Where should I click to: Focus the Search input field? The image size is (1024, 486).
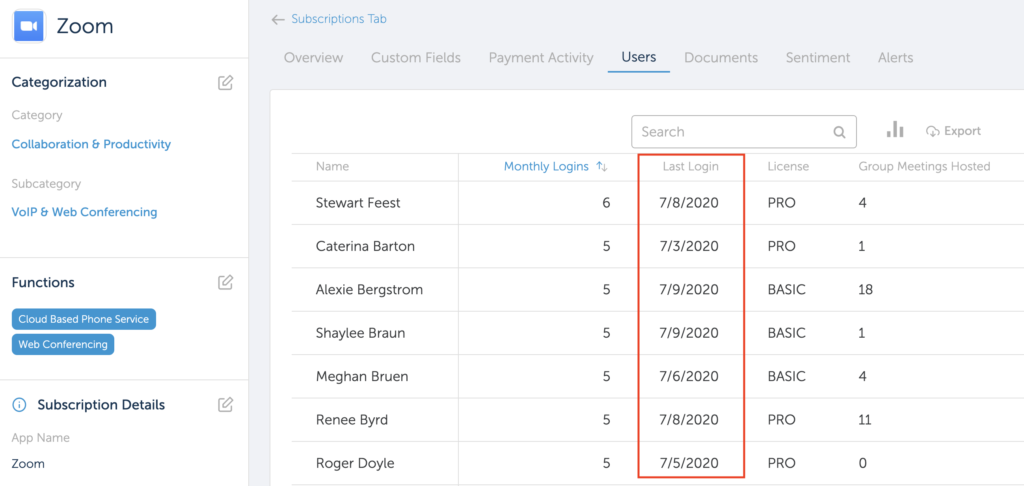tap(744, 132)
